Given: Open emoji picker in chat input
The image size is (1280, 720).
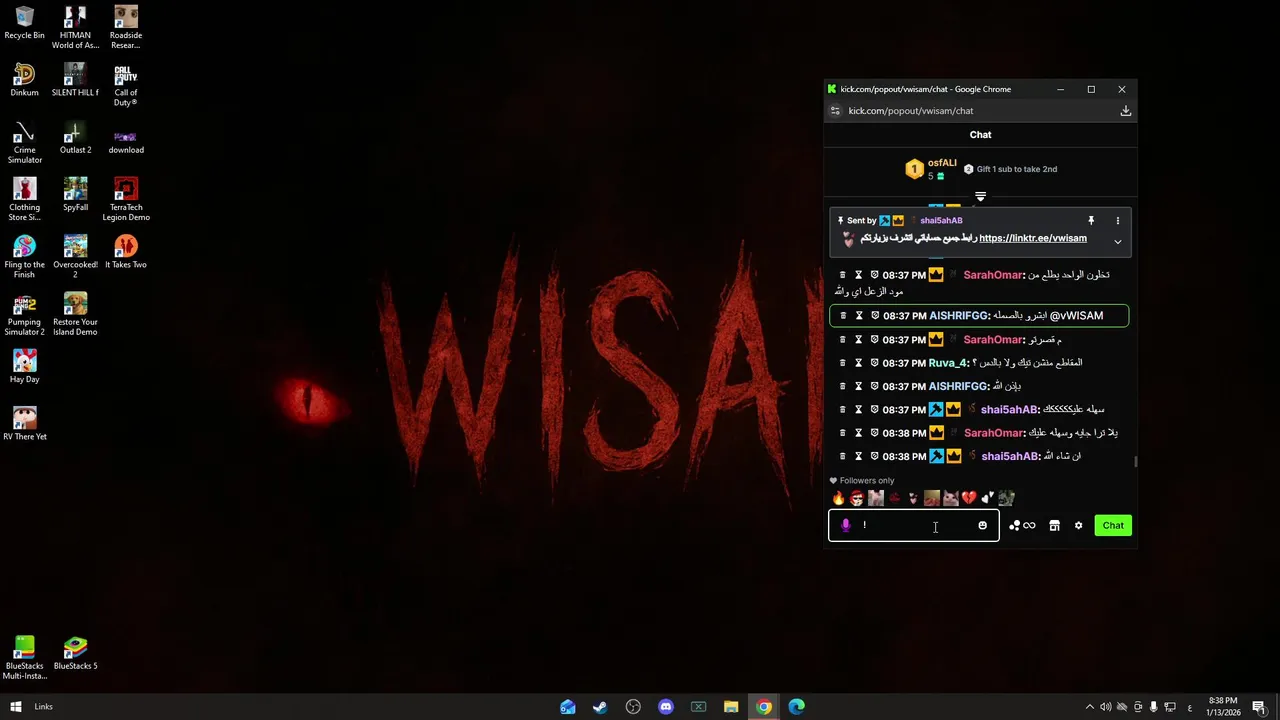Looking at the screenshot, I should [982, 525].
